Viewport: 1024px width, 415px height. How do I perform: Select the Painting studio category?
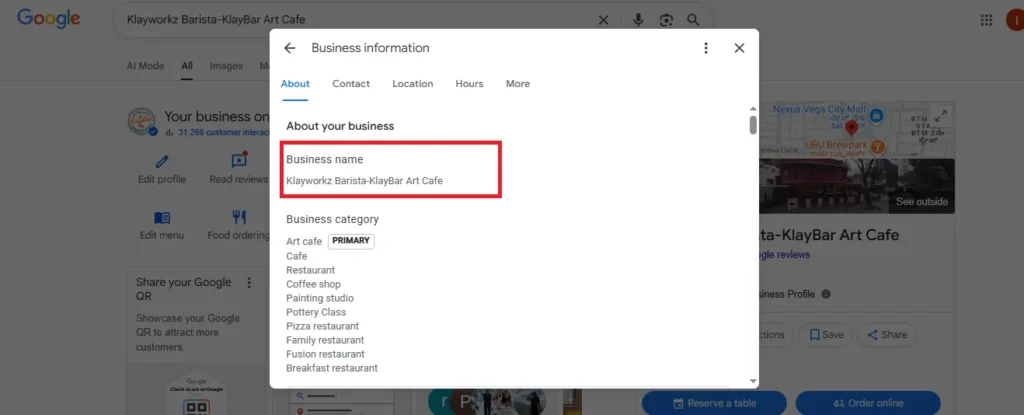pos(320,298)
